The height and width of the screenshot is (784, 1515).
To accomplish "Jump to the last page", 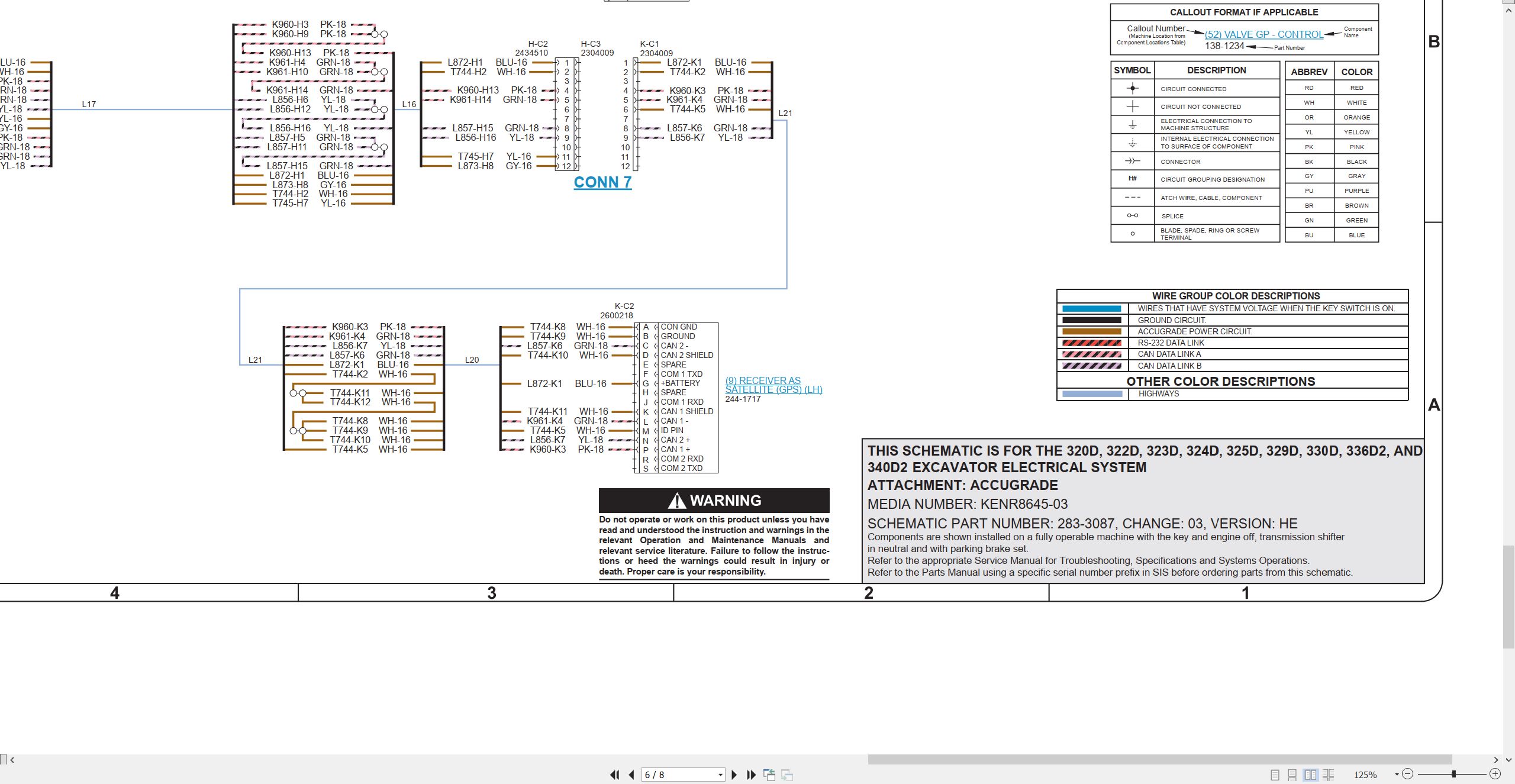I will (752, 775).
